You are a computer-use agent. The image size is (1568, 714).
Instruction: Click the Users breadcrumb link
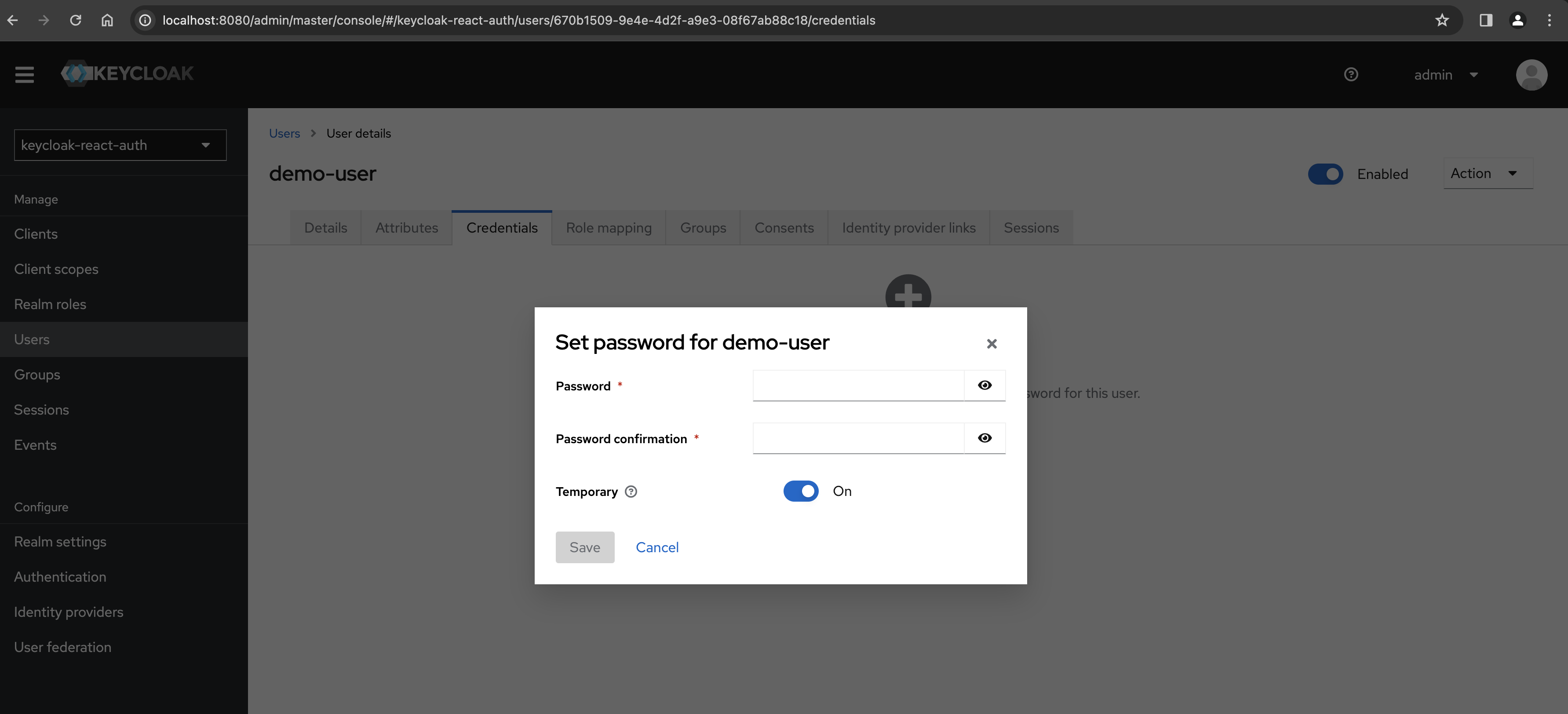click(x=284, y=133)
